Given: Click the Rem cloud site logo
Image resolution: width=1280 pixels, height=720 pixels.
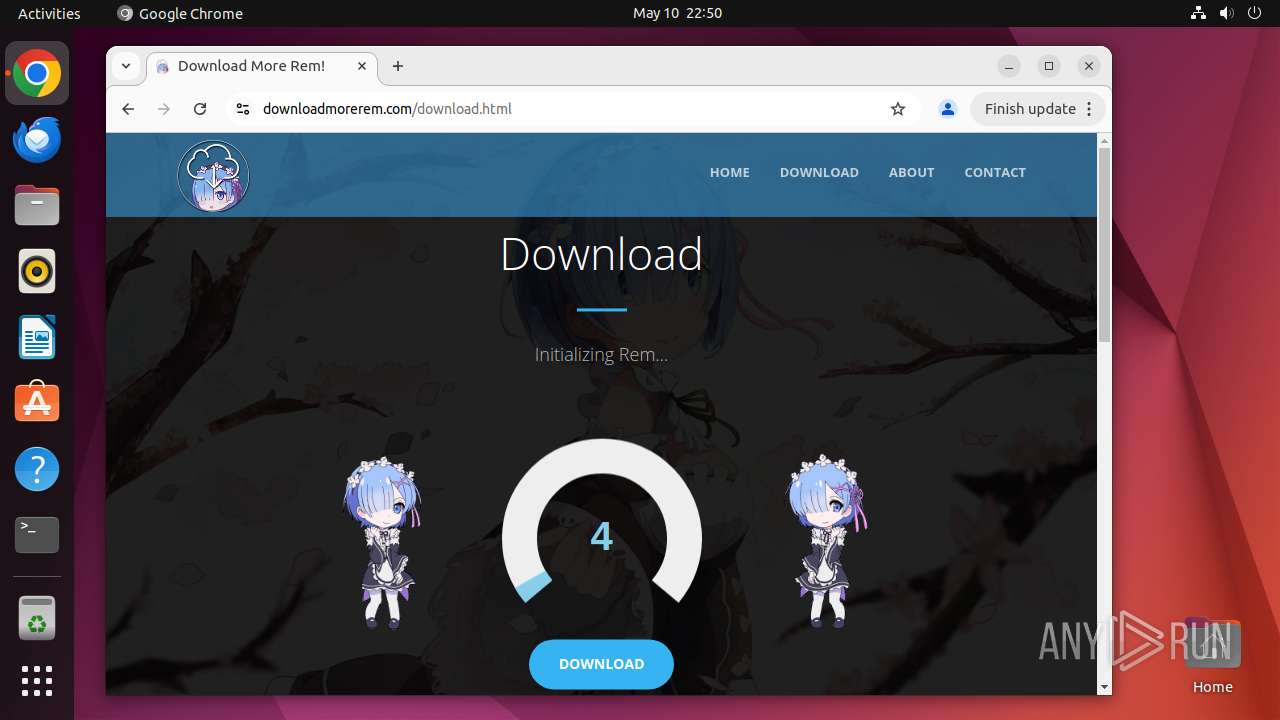Looking at the screenshot, I should tap(213, 176).
